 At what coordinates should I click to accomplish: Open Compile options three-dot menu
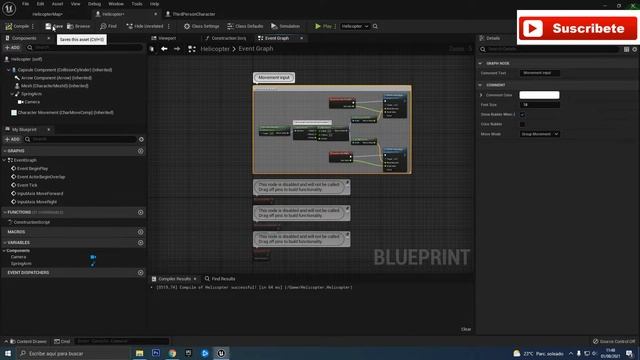pyautogui.click(x=33, y=26)
